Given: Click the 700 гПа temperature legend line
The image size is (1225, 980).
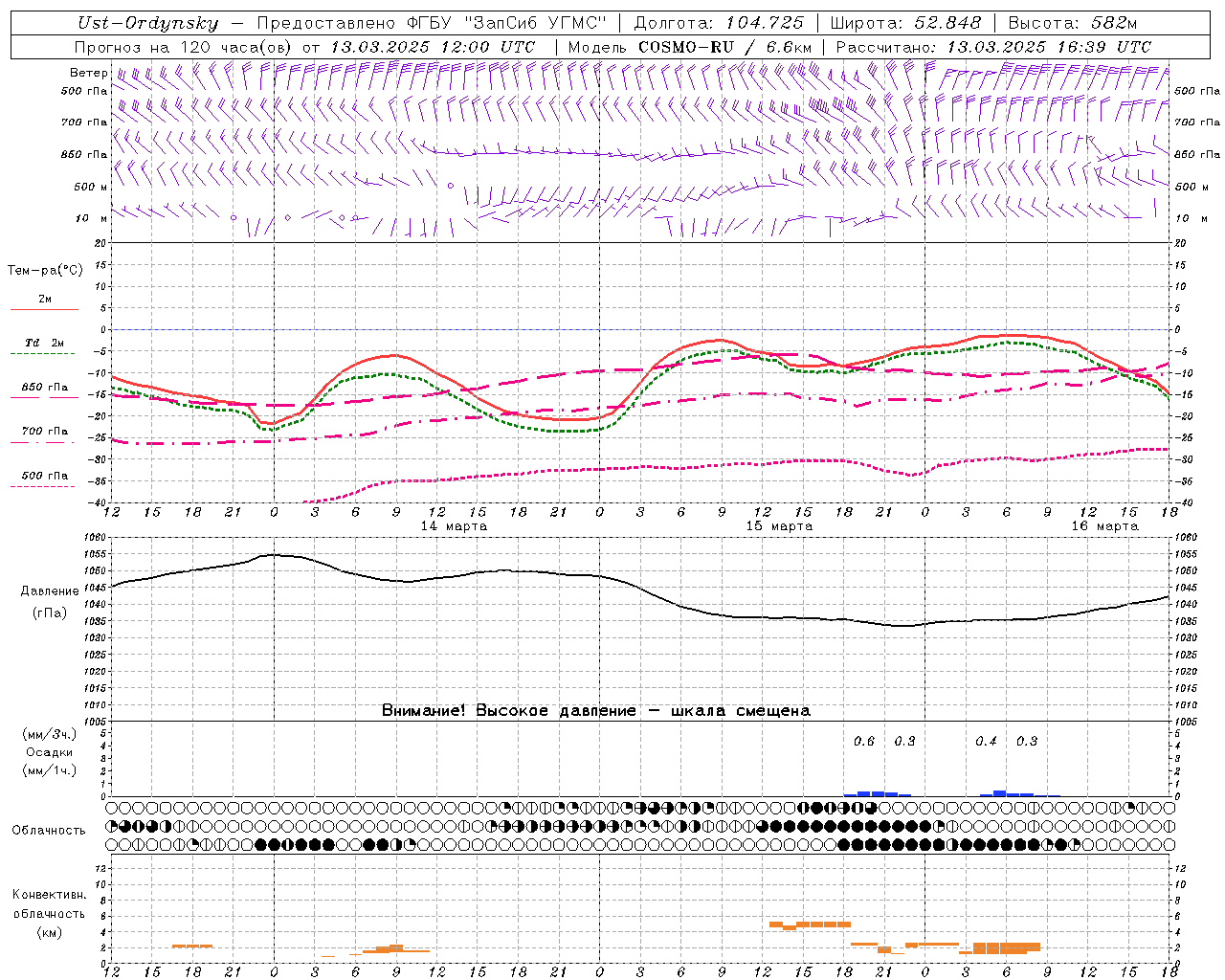Looking at the screenshot, I should click(x=44, y=433).
